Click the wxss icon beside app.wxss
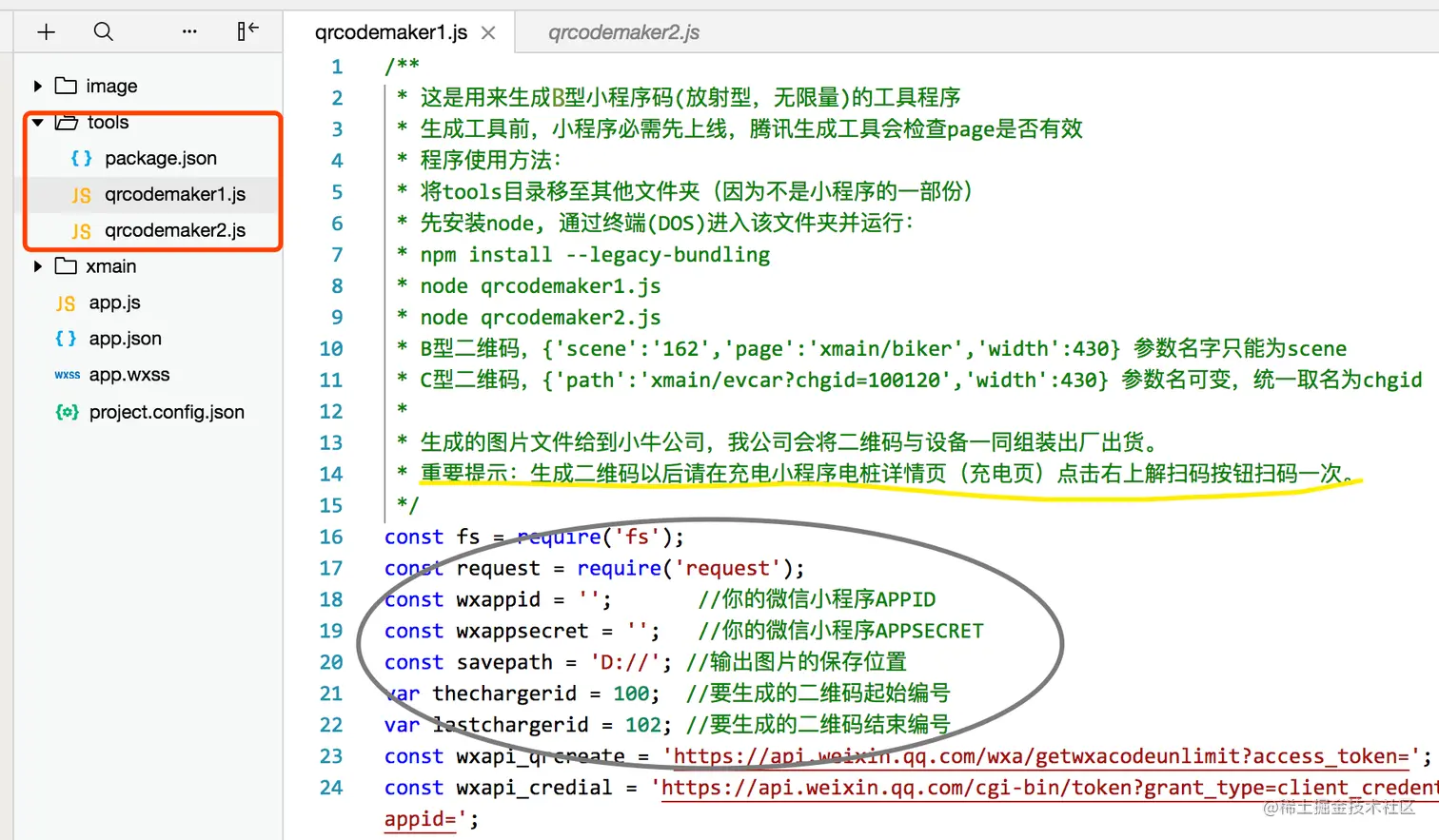The width and height of the screenshot is (1439, 840). pyautogui.click(x=68, y=375)
